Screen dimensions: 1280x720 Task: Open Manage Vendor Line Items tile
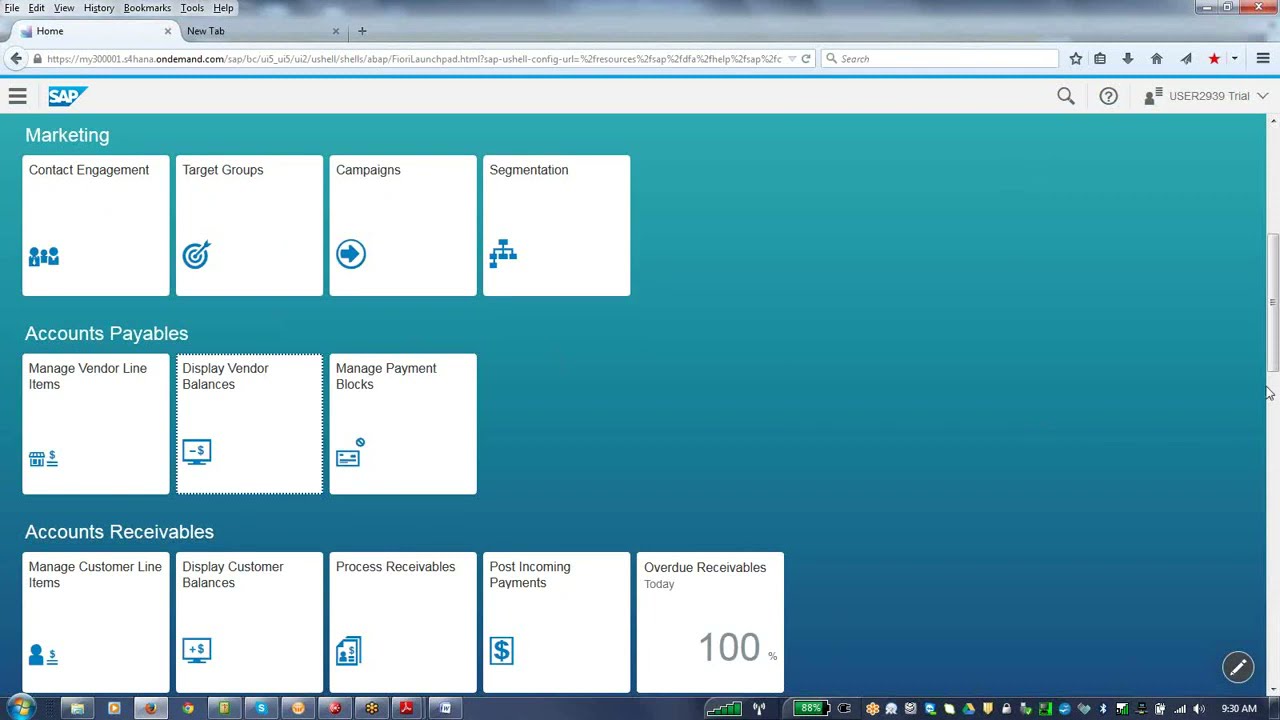point(96,424)
